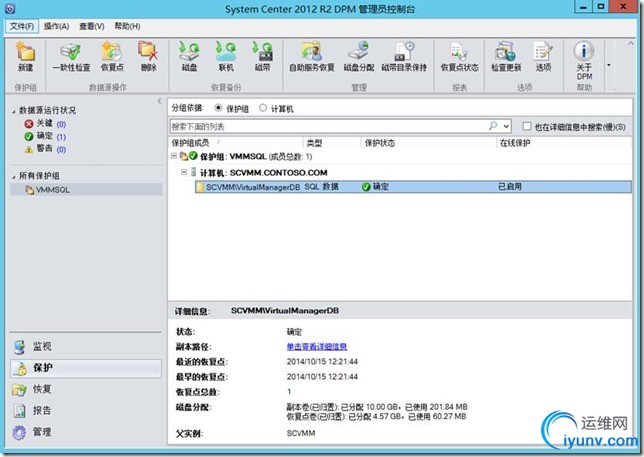644x457 pixels.
Task: Click the 搜索下面的列表 search field
Action: tap(329, 126)
